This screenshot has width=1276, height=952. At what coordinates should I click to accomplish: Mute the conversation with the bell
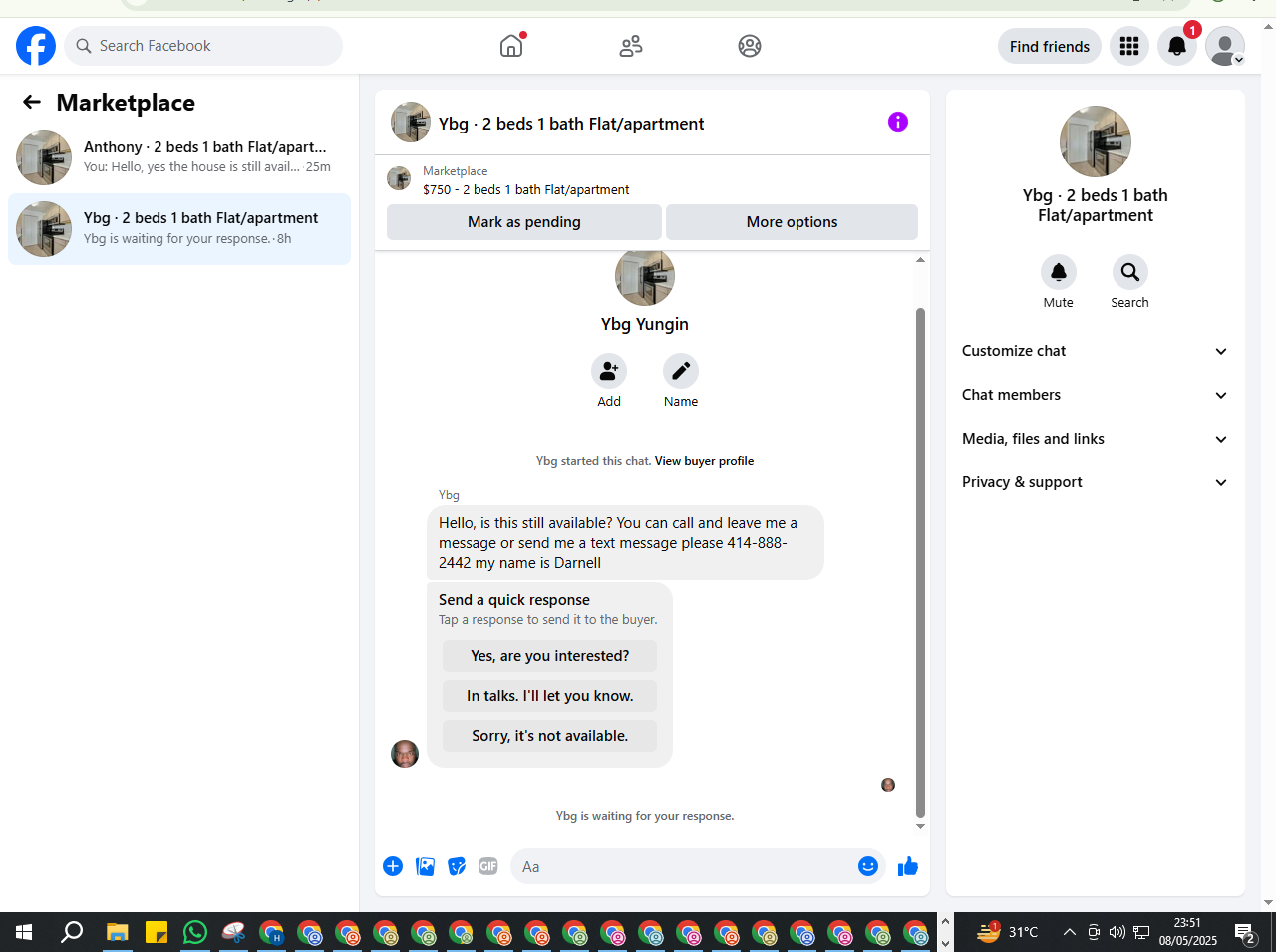click(x=1059, y=272)
